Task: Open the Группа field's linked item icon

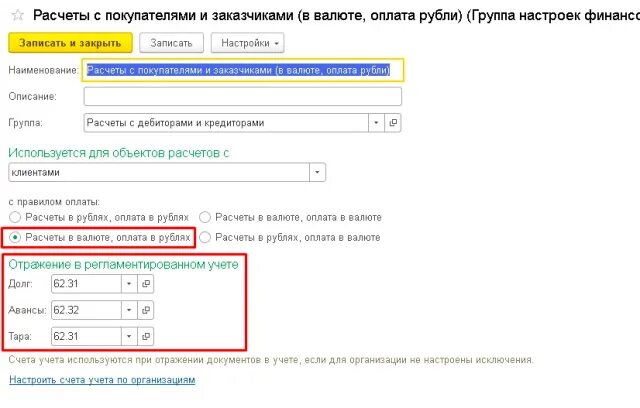Action: (393, 123)
